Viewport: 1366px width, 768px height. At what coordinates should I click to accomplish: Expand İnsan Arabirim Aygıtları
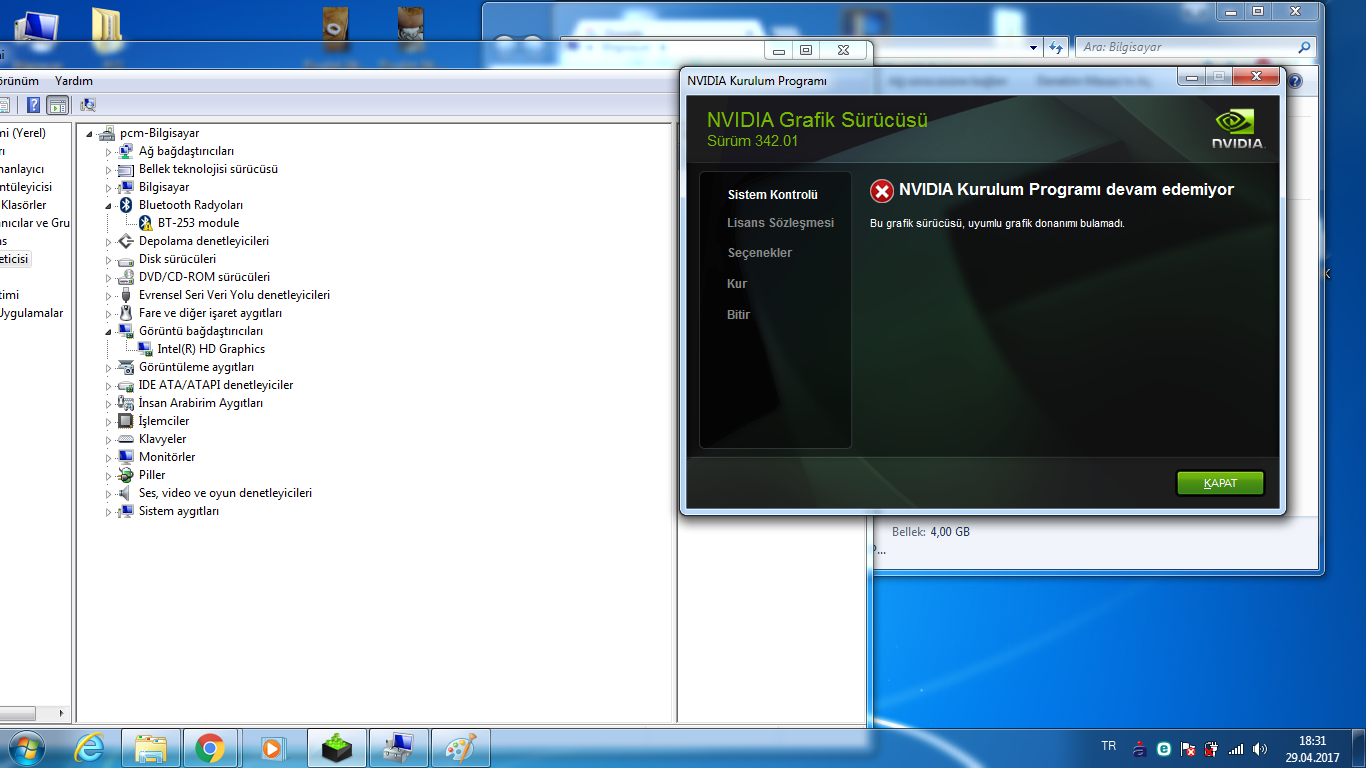pos(109,404)
